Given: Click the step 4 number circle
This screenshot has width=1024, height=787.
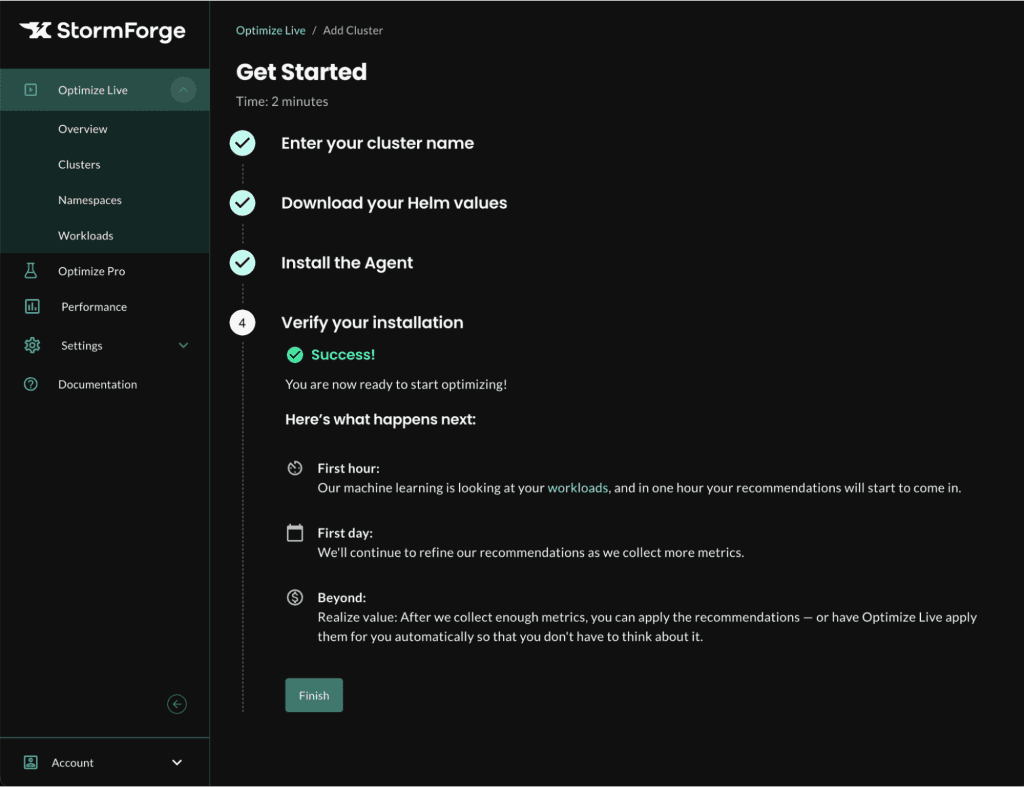Looking at the screenshot, I should (x=242, y=323).
